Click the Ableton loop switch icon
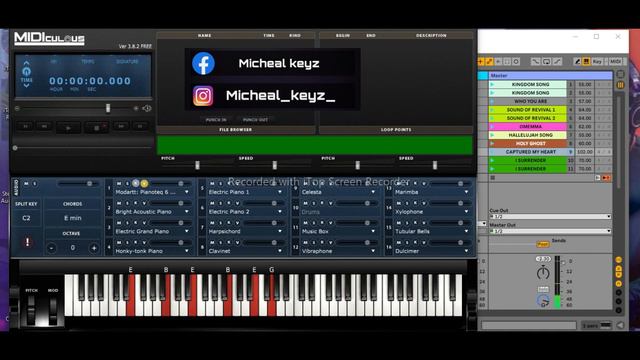Viewport: 640px width, 360px height. click(x=547, y=61)
